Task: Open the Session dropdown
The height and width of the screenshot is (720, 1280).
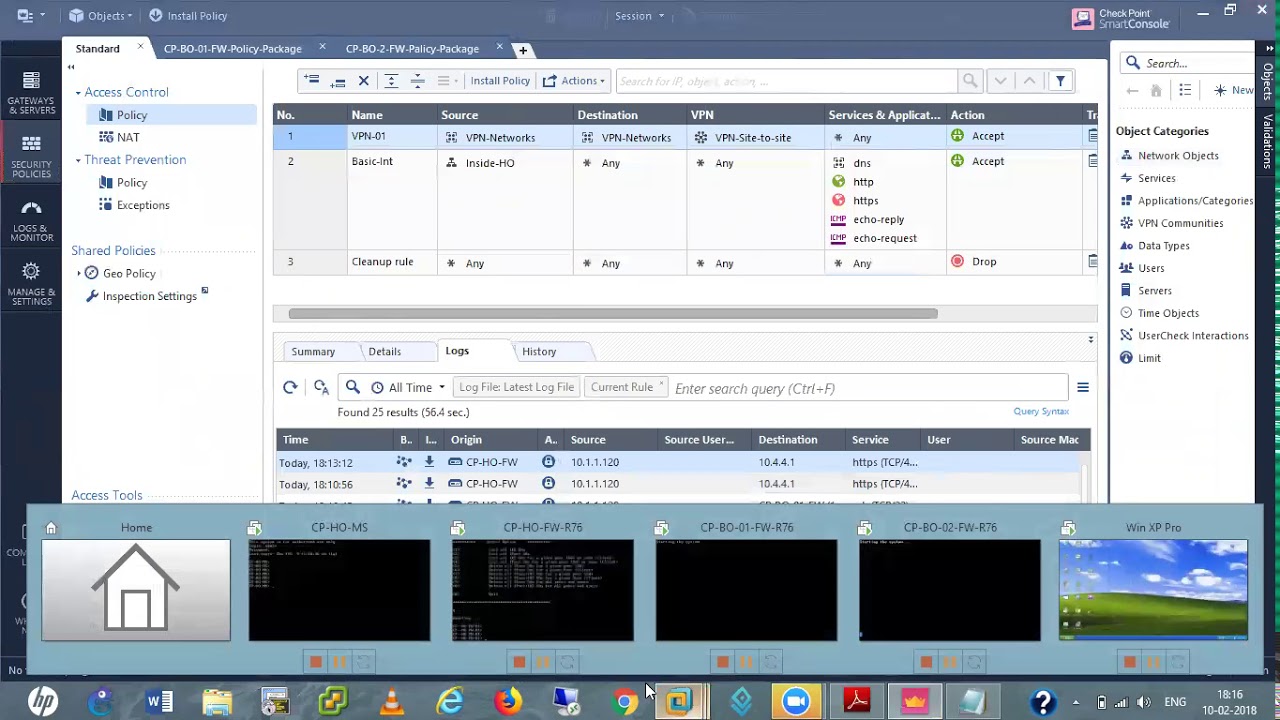Action: tap(639, 16)
